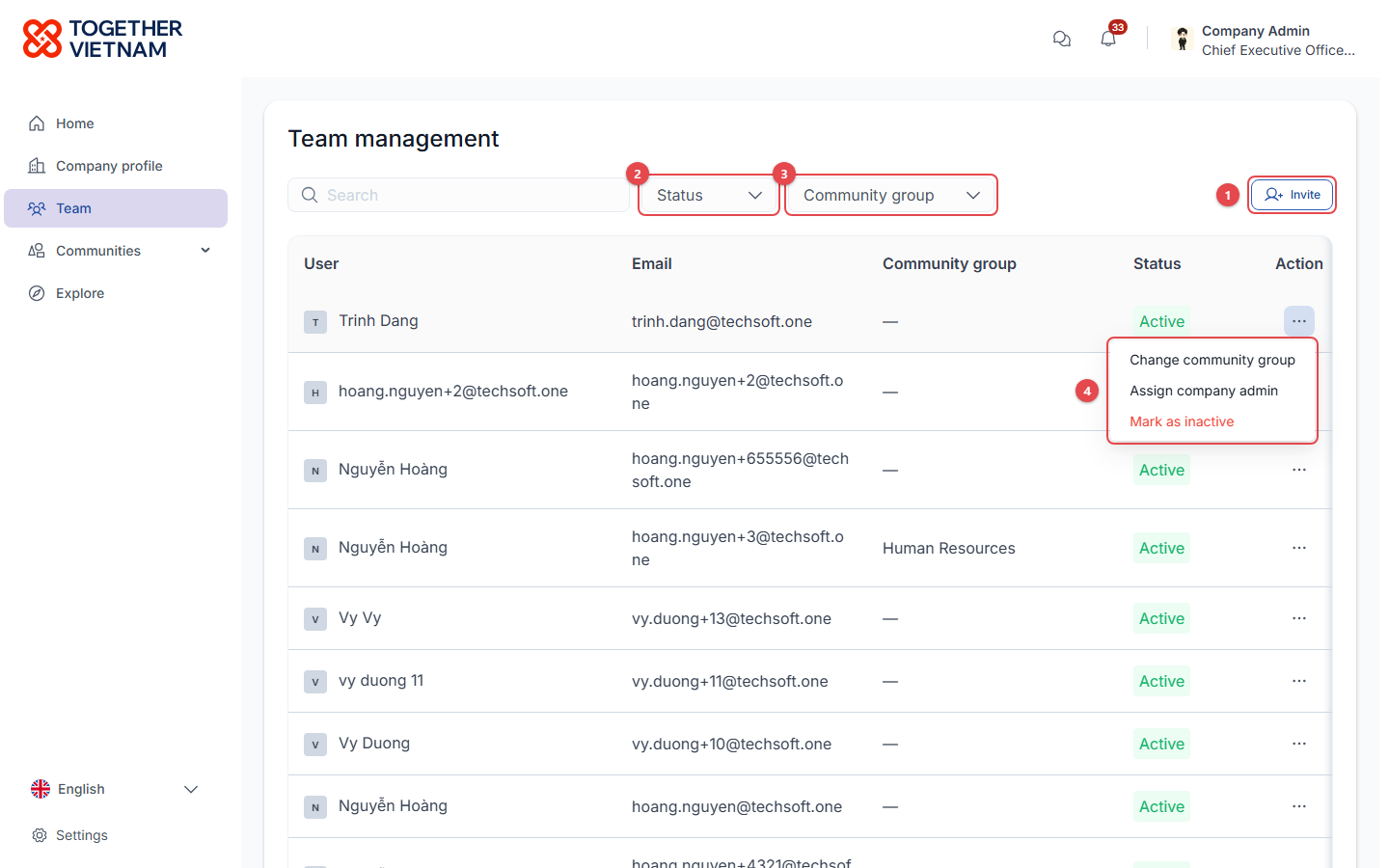Expand Communities sidebar section
Viewport: 1389px width, 868px height.
click(x=116, y=251)
